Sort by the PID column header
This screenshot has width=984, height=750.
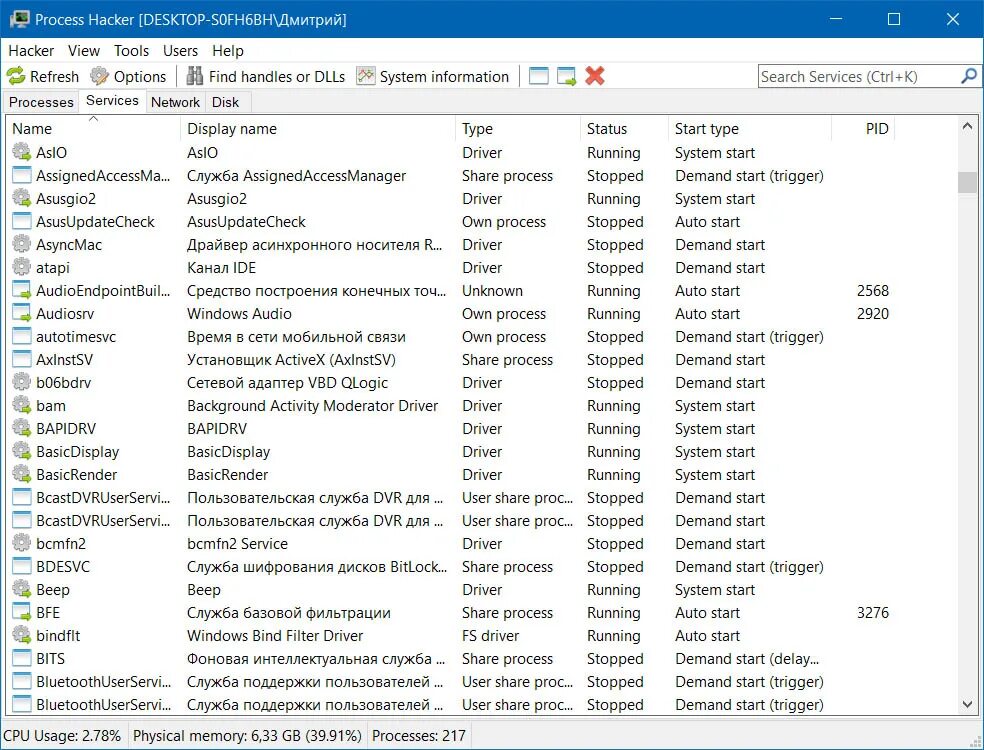[864, 129]
